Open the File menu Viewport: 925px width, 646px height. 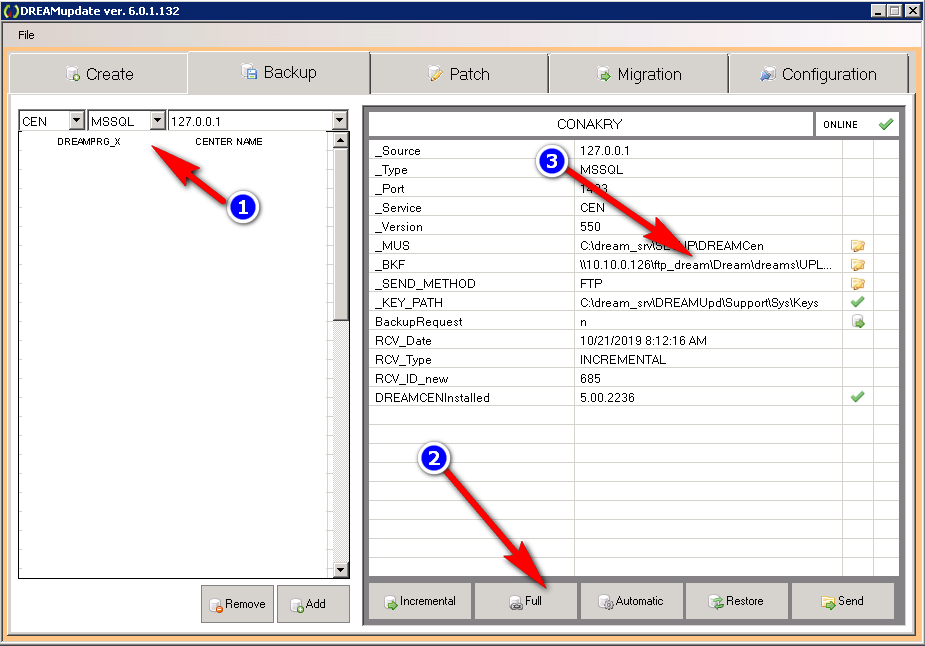point(26,35)
